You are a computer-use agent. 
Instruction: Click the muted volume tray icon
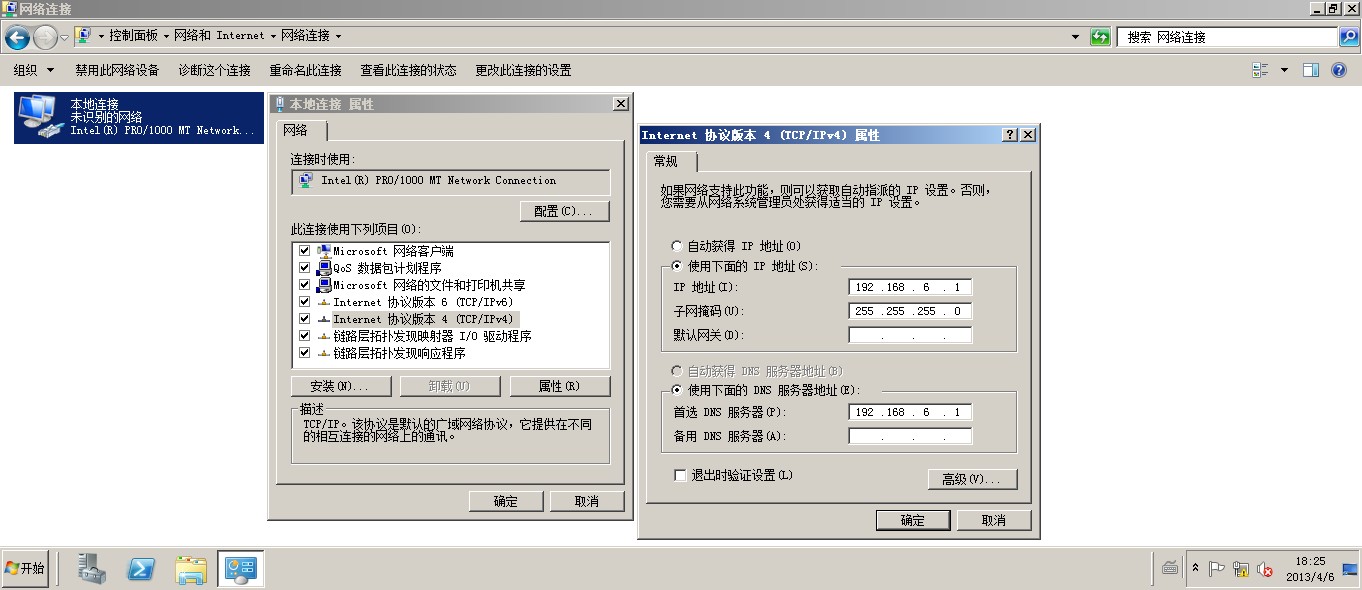click(x=1265, y=569)
